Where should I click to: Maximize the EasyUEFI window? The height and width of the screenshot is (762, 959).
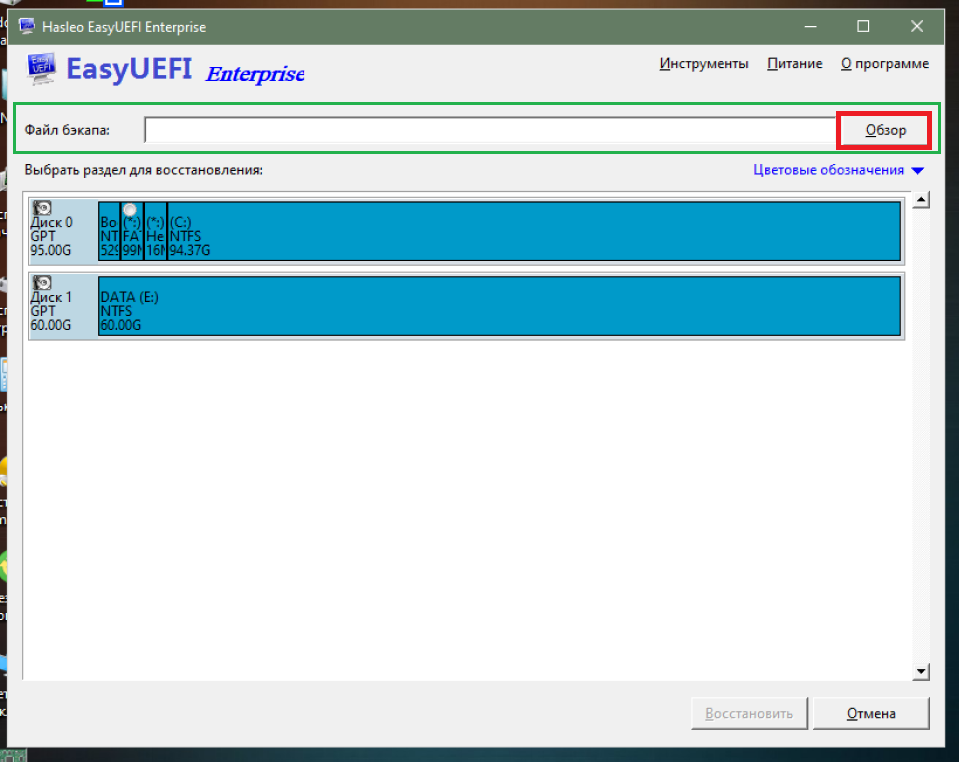click(863, 26)
